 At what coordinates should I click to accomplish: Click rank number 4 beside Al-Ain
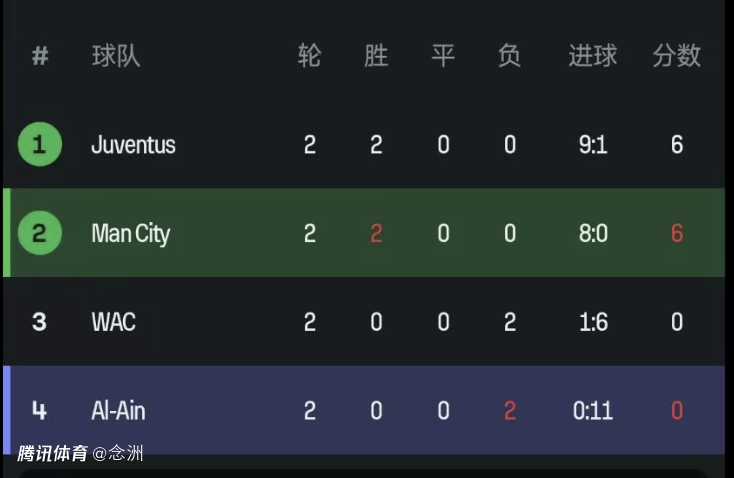(39, 411)
